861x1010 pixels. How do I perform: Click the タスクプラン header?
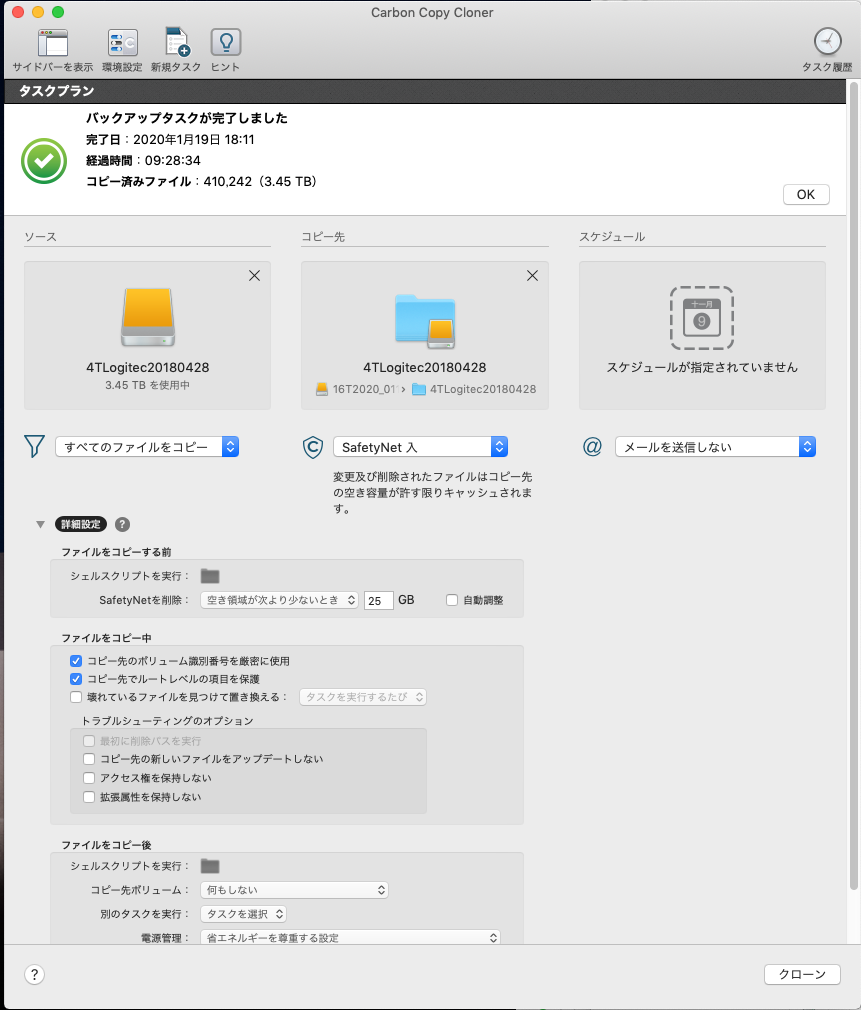(57, 91)
